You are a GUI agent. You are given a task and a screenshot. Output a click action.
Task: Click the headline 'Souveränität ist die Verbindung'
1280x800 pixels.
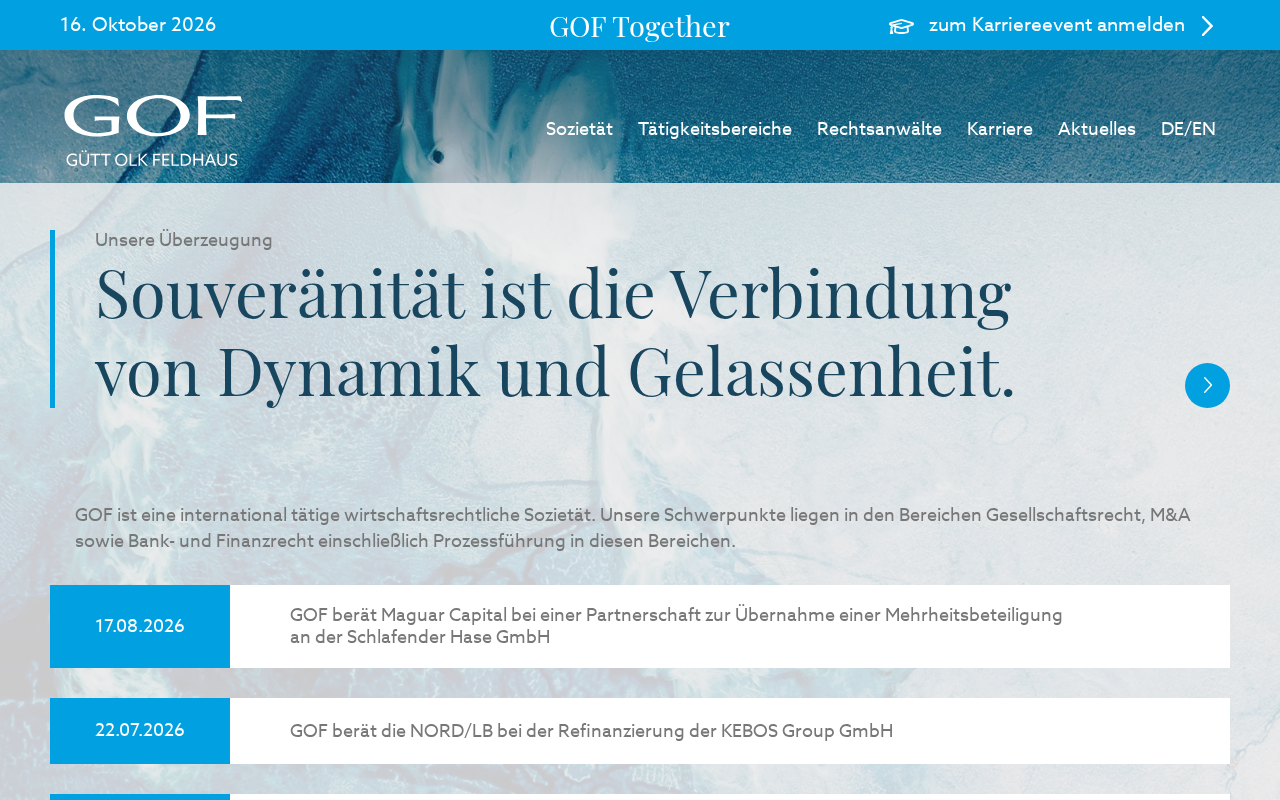(553, 292)
